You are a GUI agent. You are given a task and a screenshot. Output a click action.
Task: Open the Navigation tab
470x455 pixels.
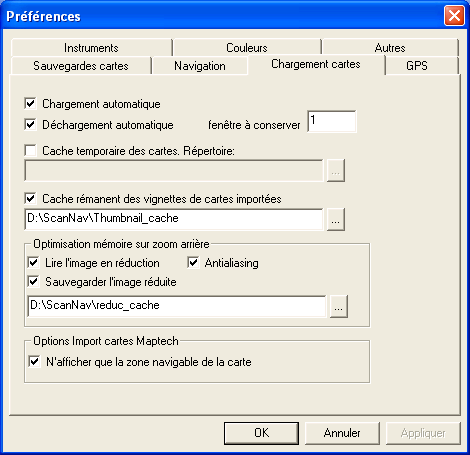(x=200, y=66)
